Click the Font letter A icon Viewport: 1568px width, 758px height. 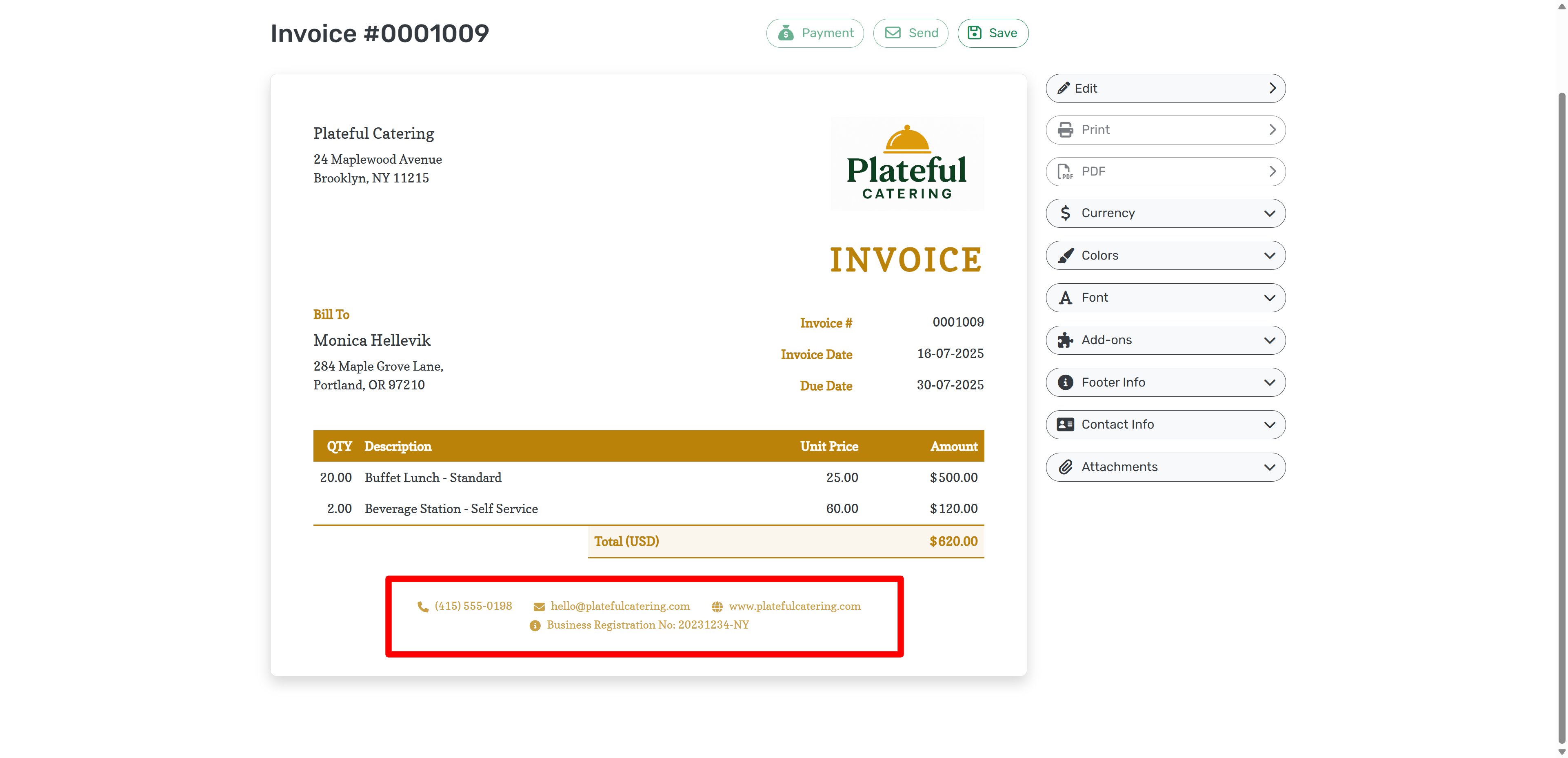point(1065,298)
